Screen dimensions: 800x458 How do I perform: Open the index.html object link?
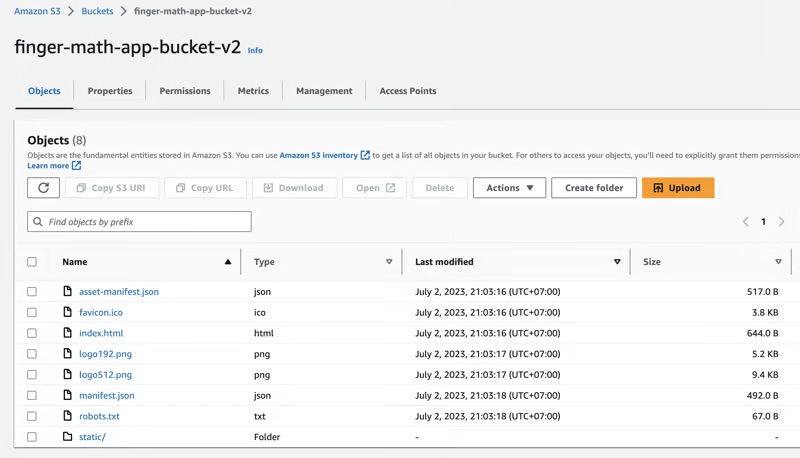coord(101,333)
